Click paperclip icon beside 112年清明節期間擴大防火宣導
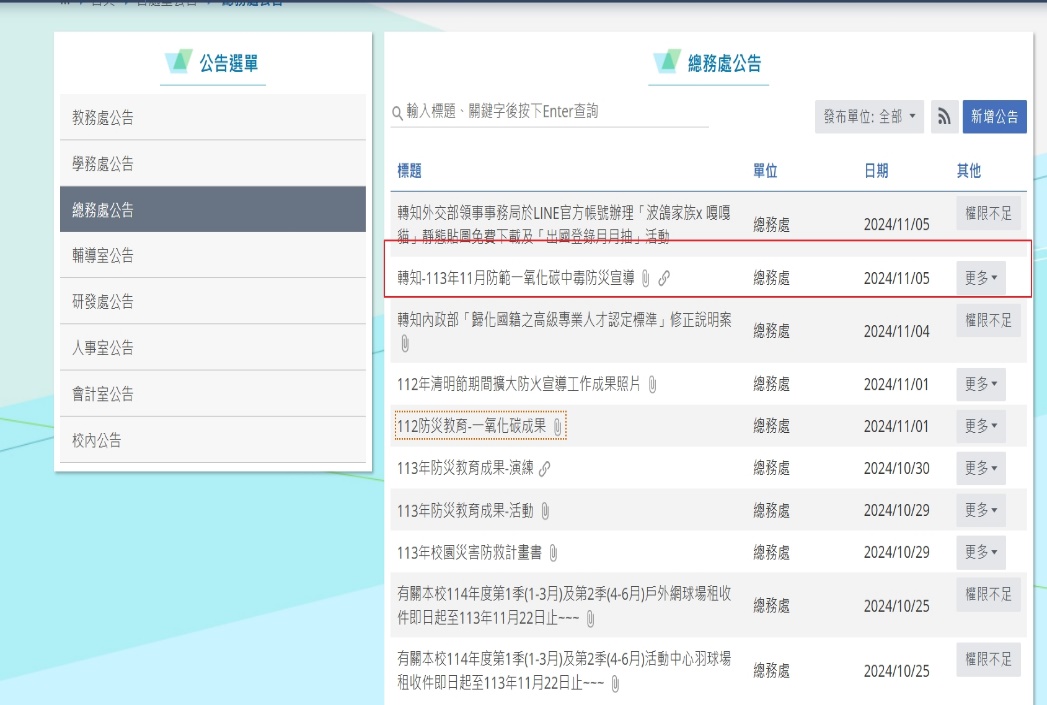This screenshot has width=1047, height=705. click(x=652, y=385)
